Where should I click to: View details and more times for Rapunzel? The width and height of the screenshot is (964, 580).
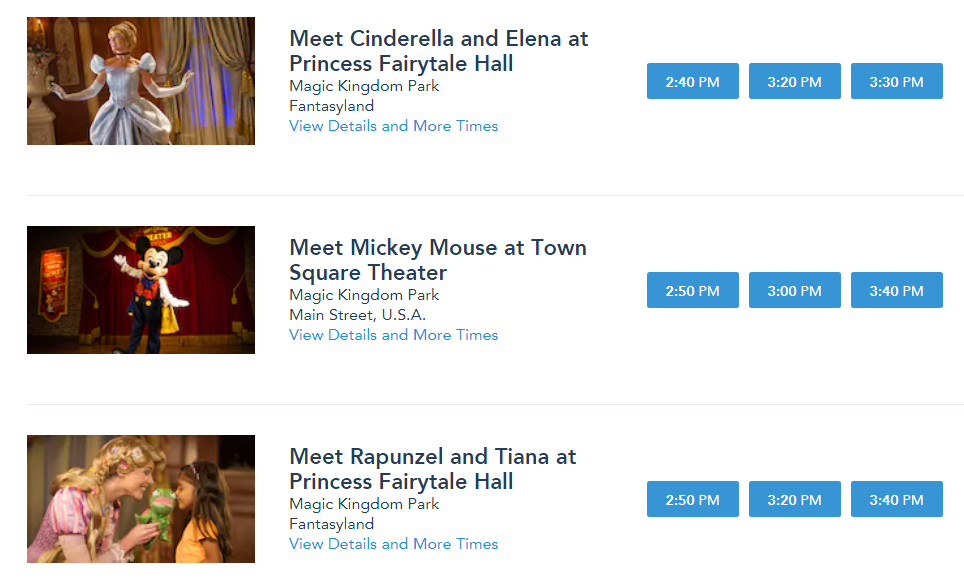(x=393, y=544)
